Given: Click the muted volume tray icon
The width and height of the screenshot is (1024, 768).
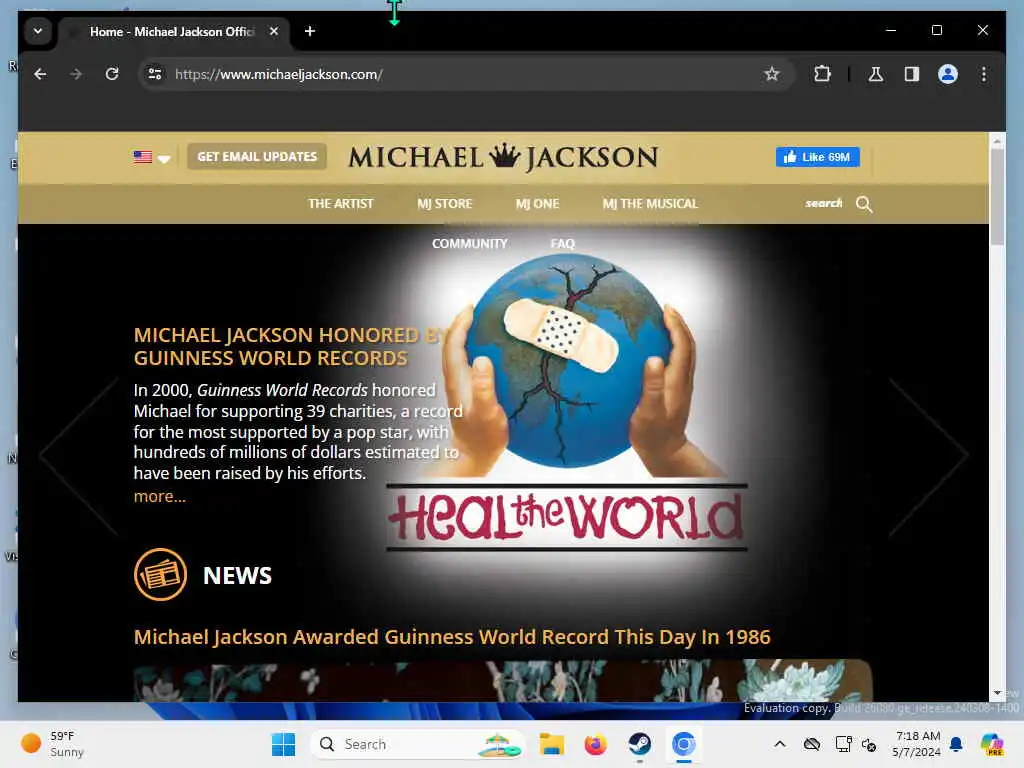Looking at the screenshot, I should (x=869, y=744).
